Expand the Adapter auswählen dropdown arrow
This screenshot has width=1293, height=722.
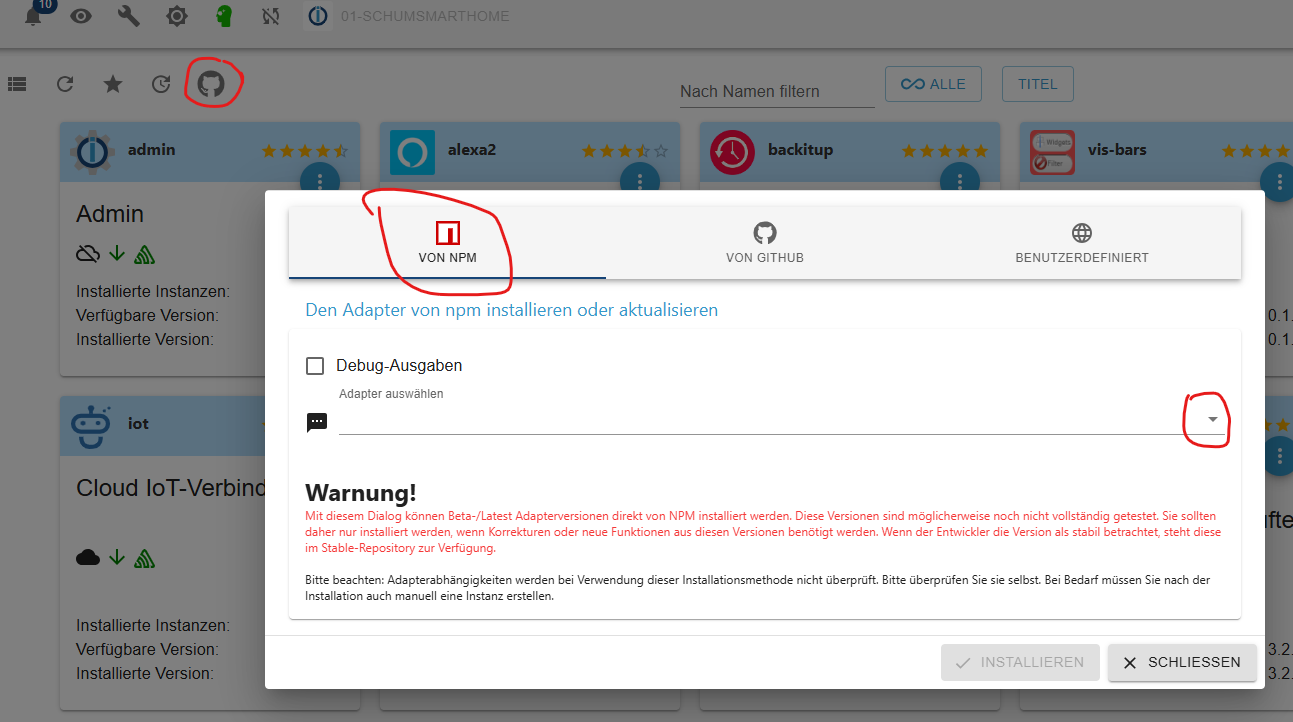[x=1212, y=419]
